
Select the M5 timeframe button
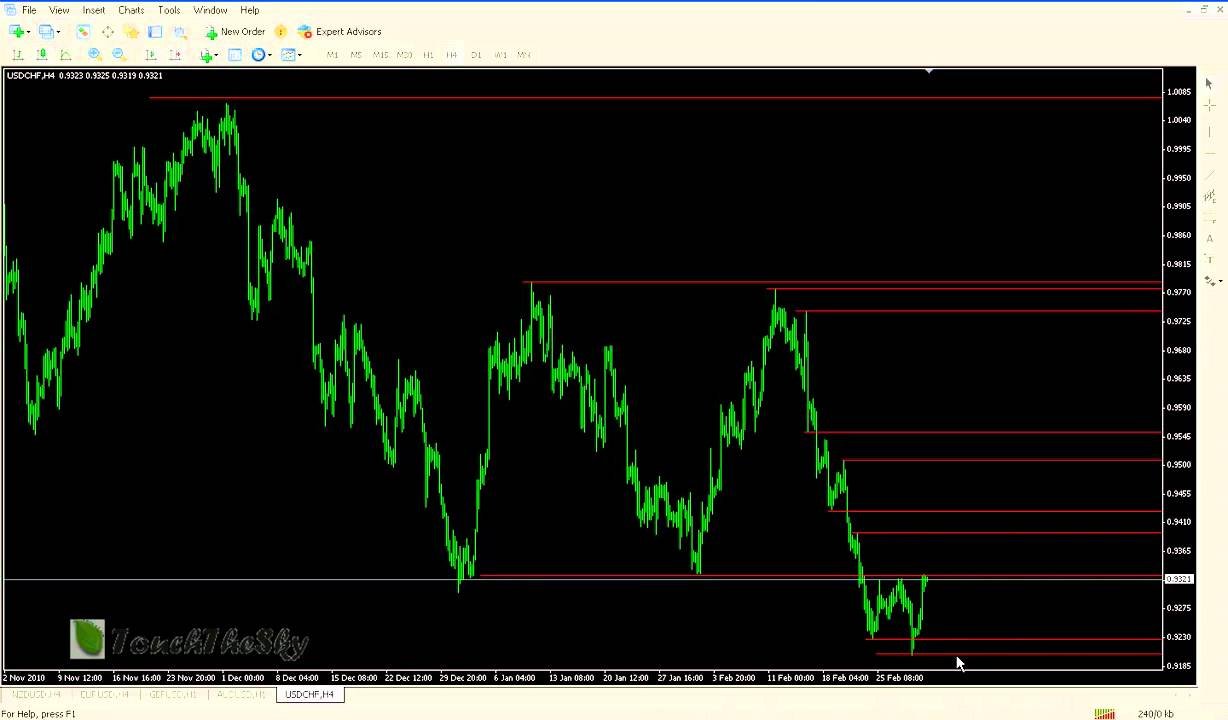click(x=356, y=55)
